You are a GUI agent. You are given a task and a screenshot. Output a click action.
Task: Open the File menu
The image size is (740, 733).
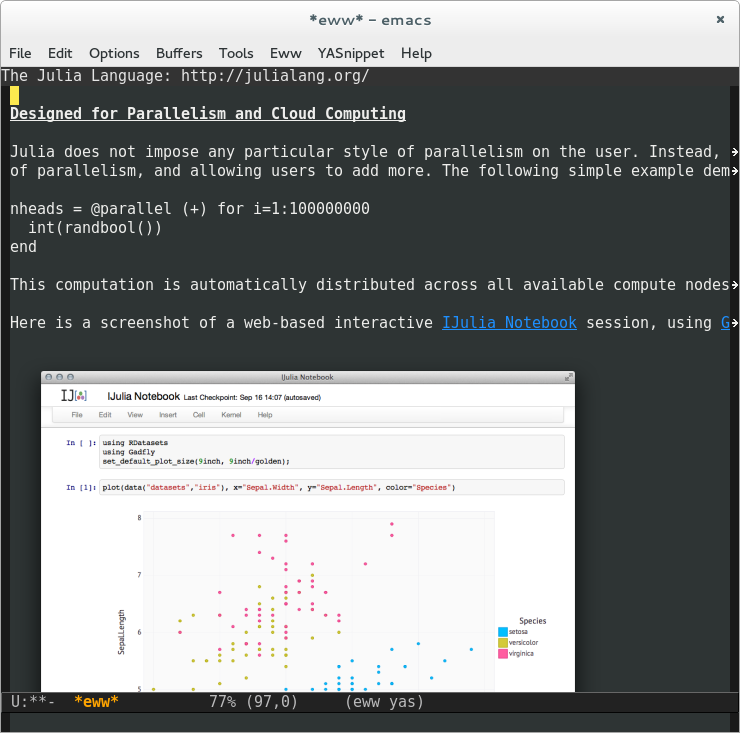pos(20,53)
